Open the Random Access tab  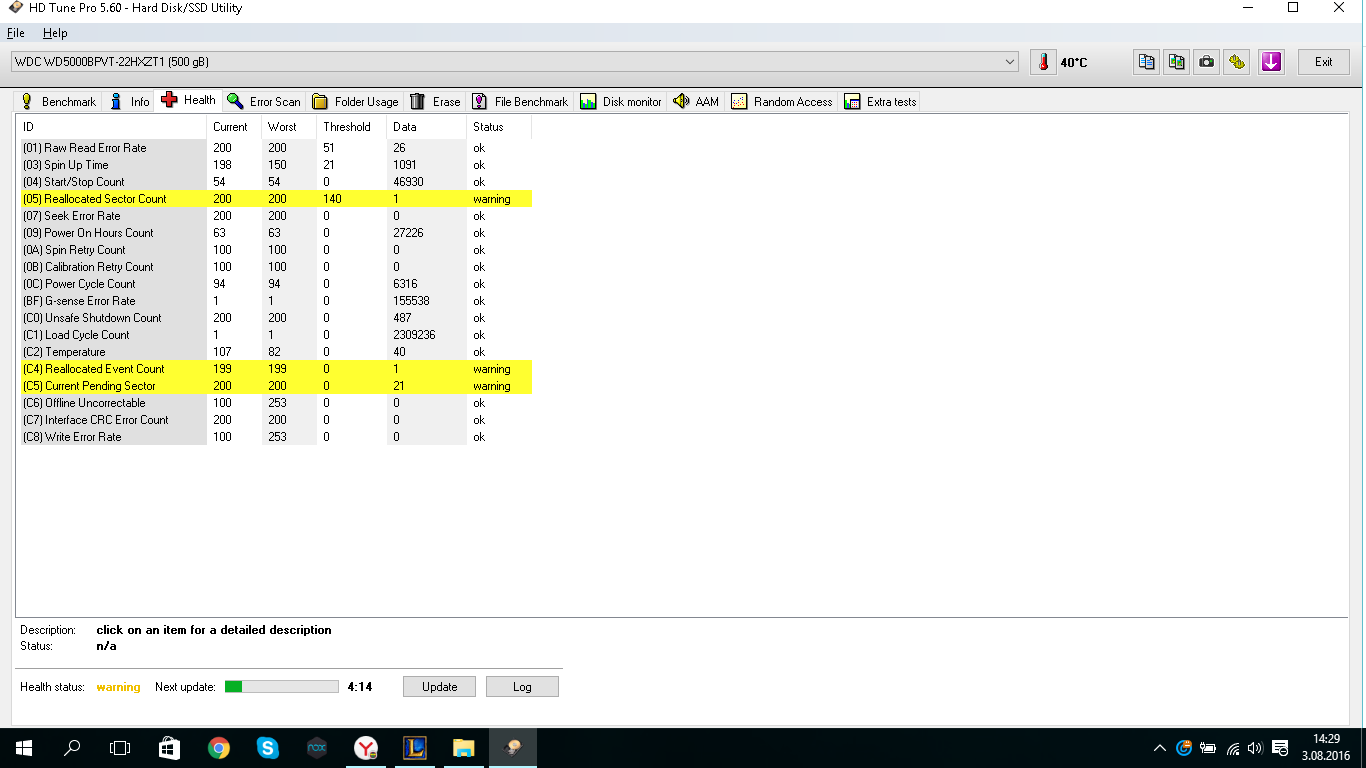coord(782,101)
